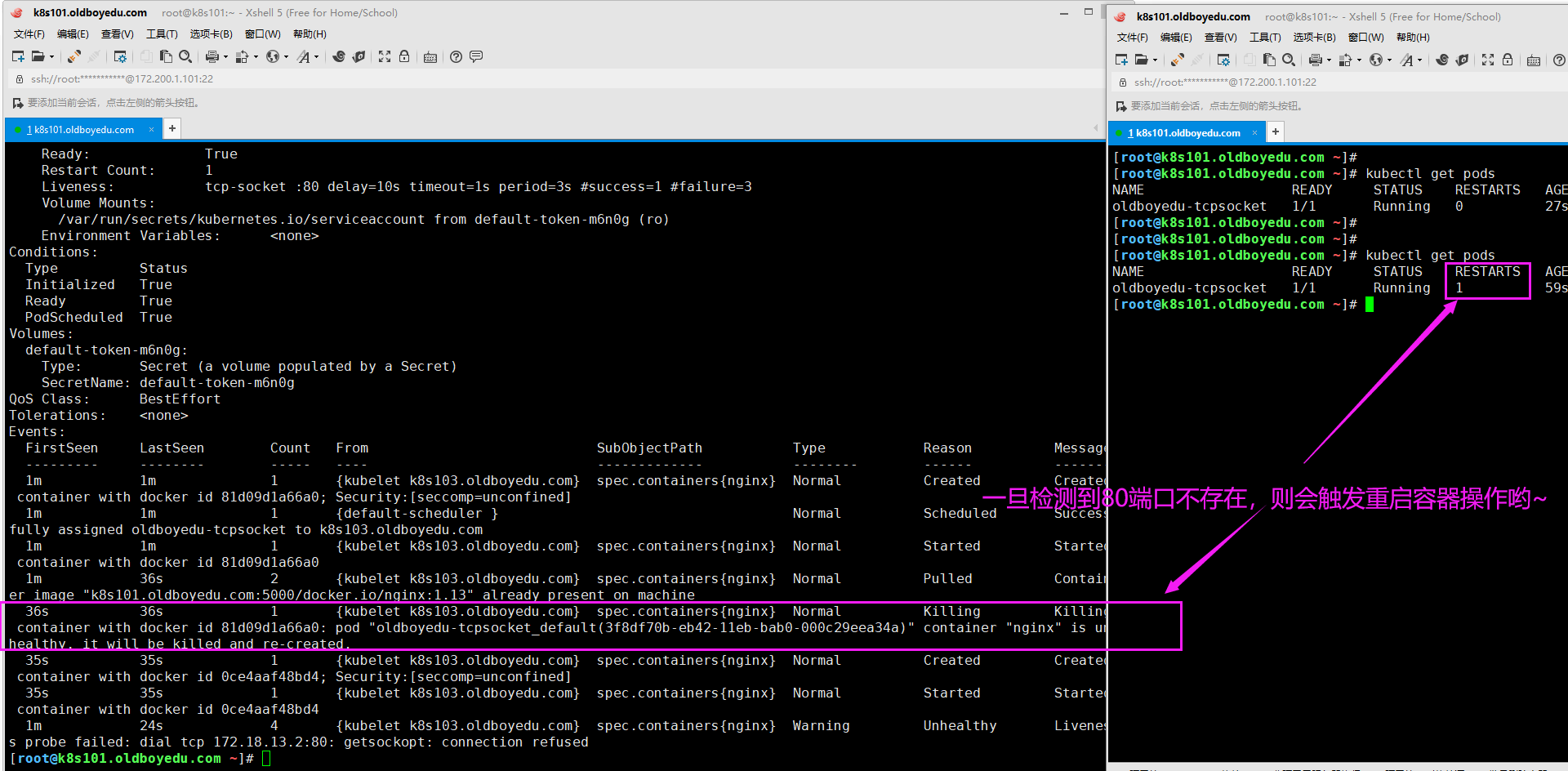This screenshot has width=1568, height=771.
Task: Expand the Print dropdown arrow in left window
Action: tap(225, 56)
